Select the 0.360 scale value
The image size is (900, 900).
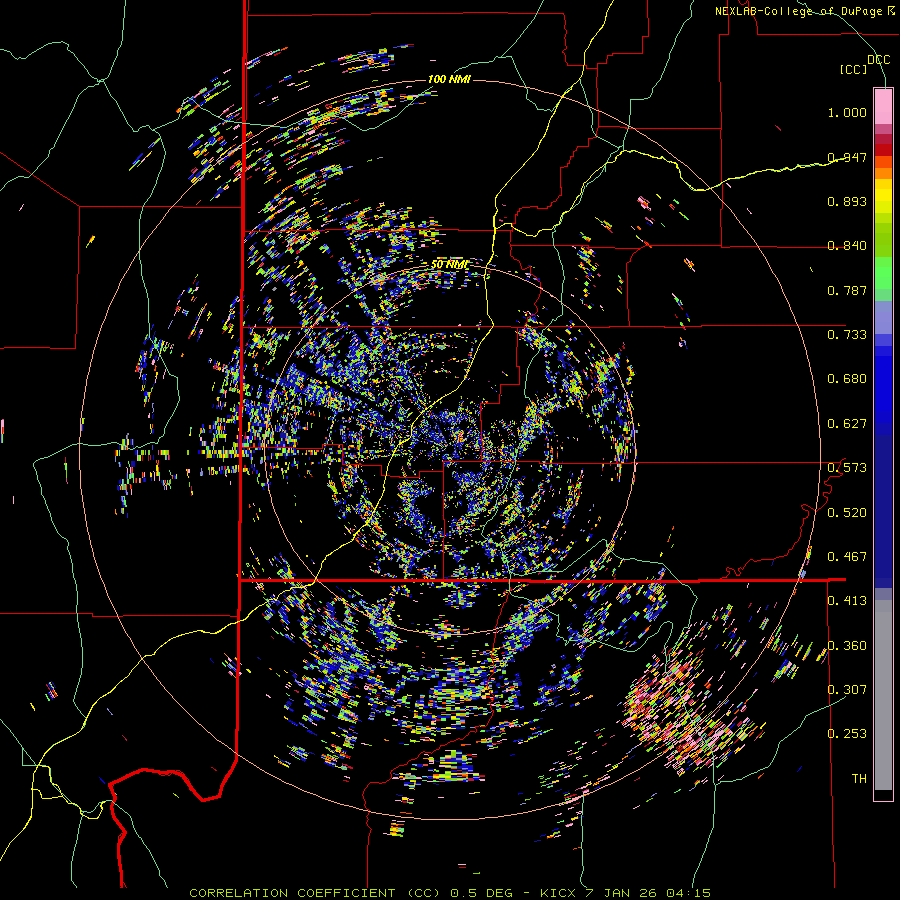(x=847, y=646)
